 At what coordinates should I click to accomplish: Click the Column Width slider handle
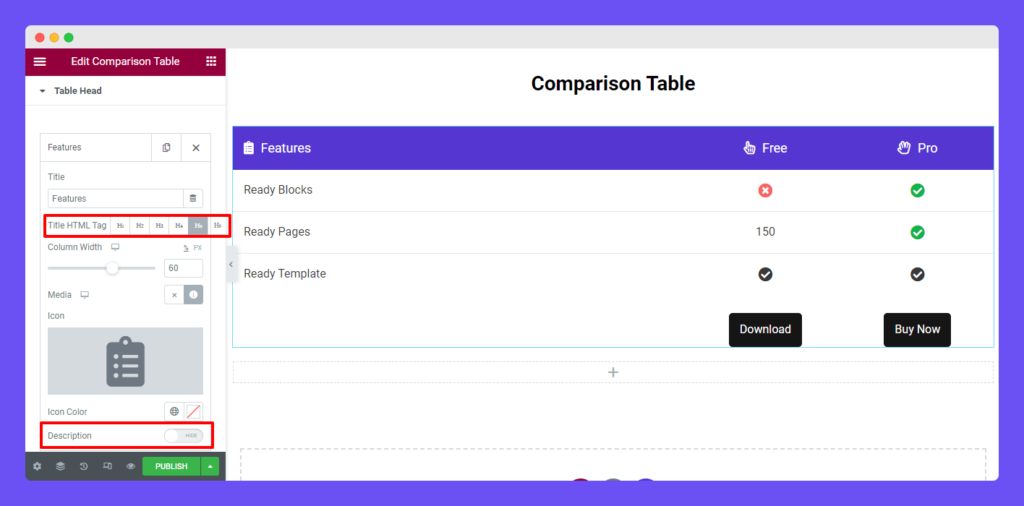pyautogui.click(x=112, y=268)
